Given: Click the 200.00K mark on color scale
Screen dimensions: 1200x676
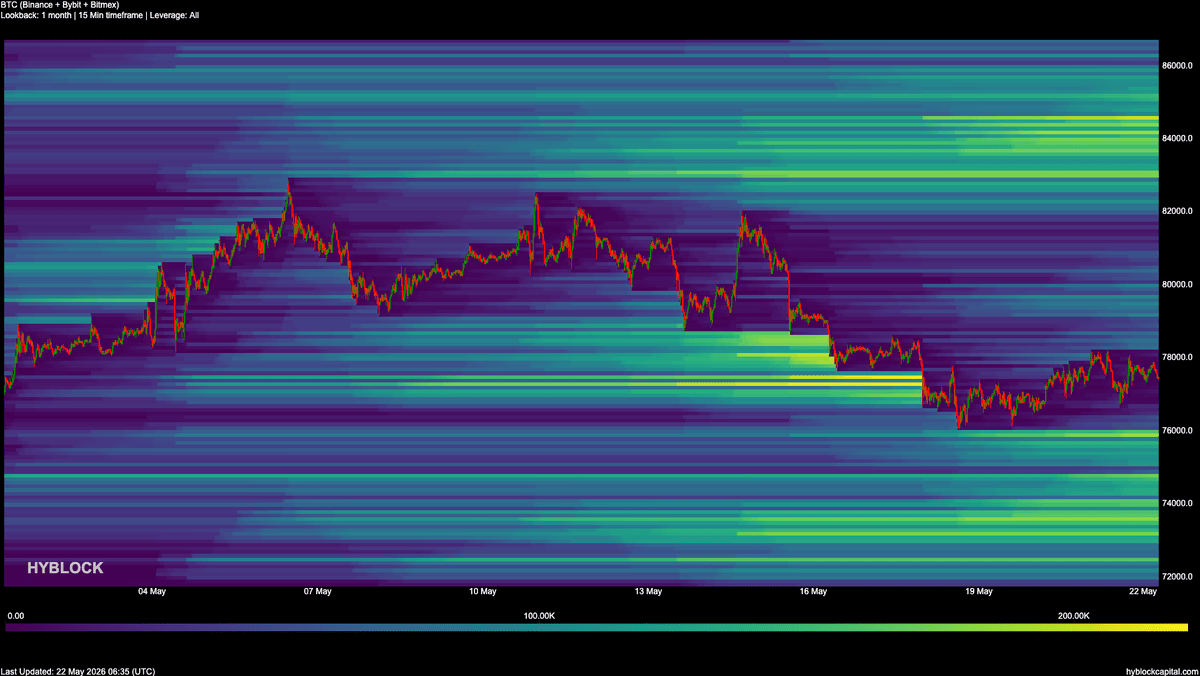Looking at the screenshot, I should 1074,616.
